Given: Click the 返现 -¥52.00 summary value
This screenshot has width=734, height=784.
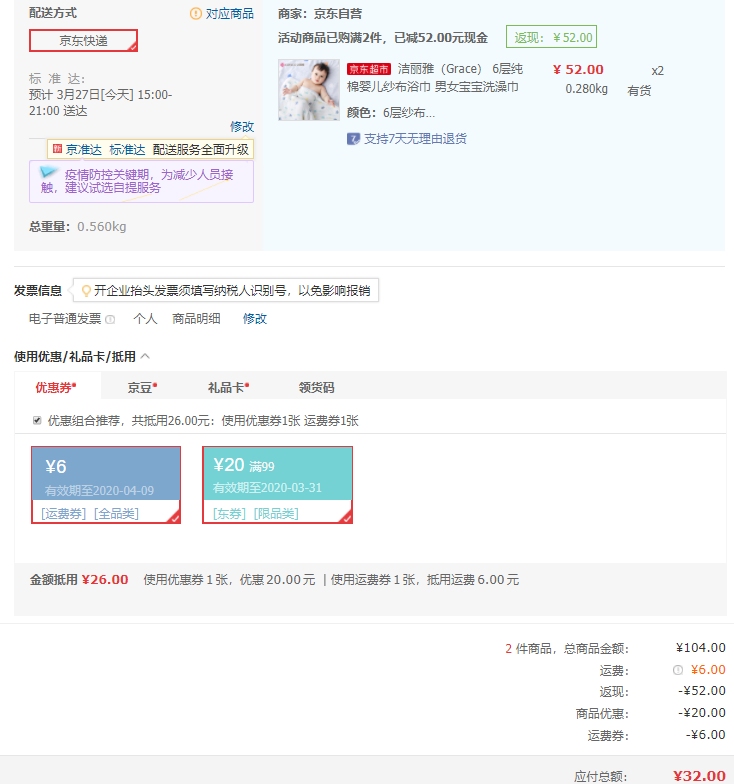Looking at the screenshot, I should 702,691.
